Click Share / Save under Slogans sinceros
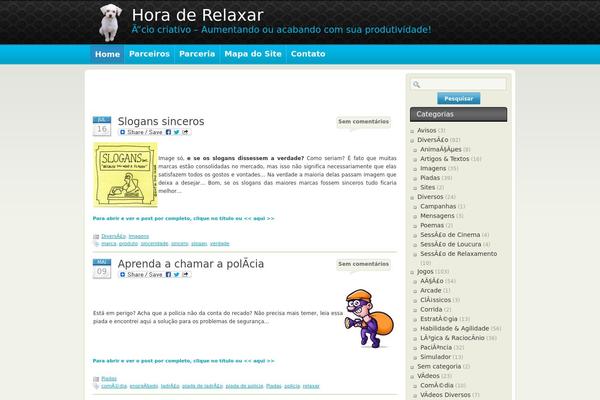 tap(141, 132)
